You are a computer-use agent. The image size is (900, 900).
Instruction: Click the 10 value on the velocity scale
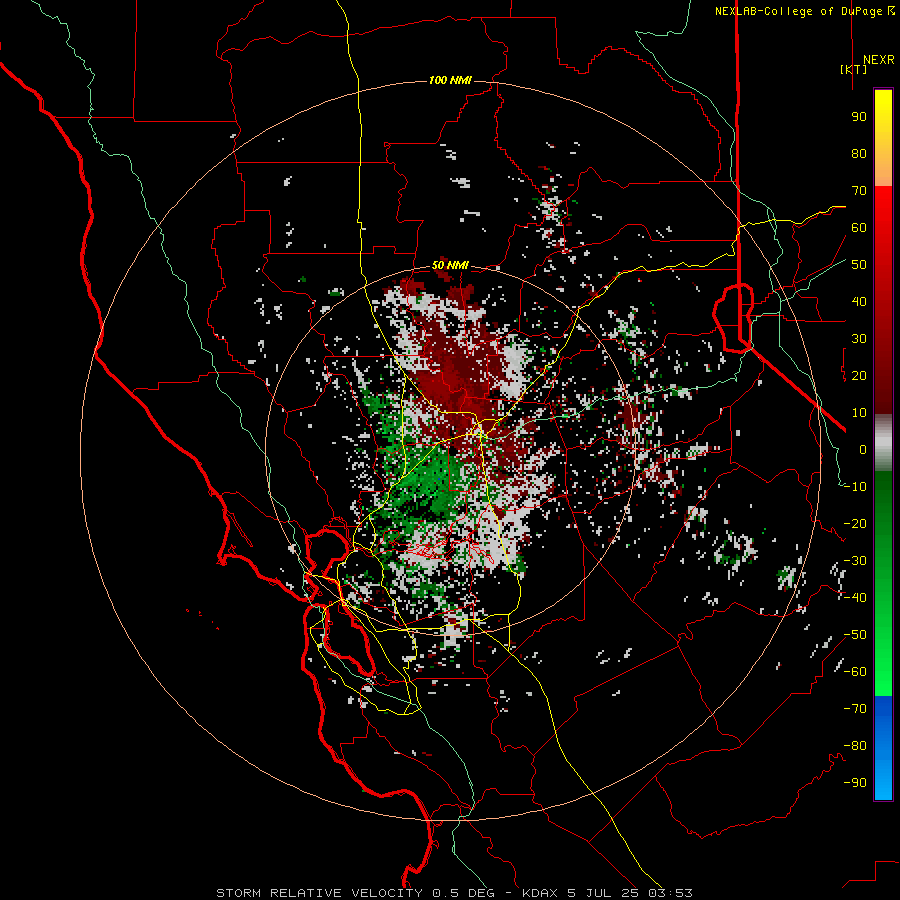859,413
